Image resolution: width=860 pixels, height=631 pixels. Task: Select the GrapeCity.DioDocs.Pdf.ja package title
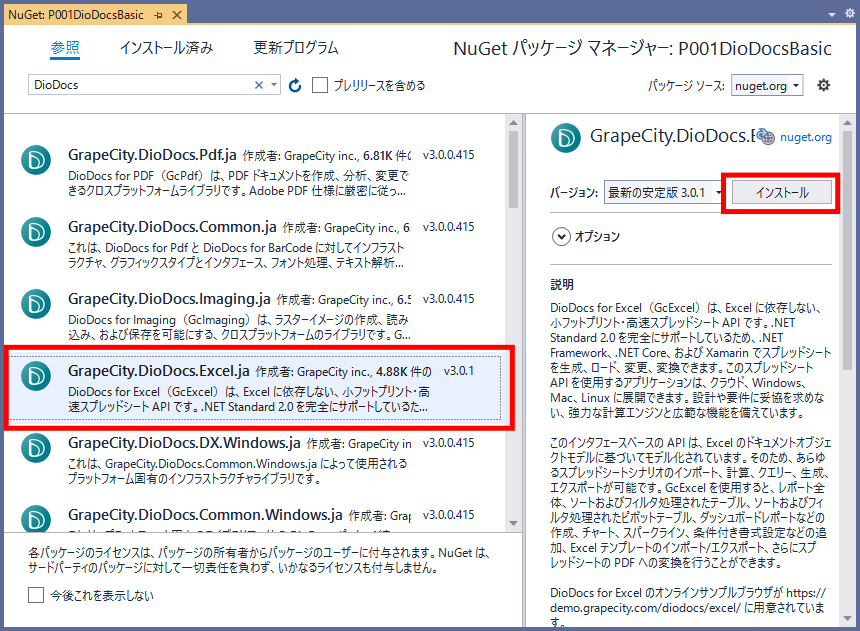152,155
